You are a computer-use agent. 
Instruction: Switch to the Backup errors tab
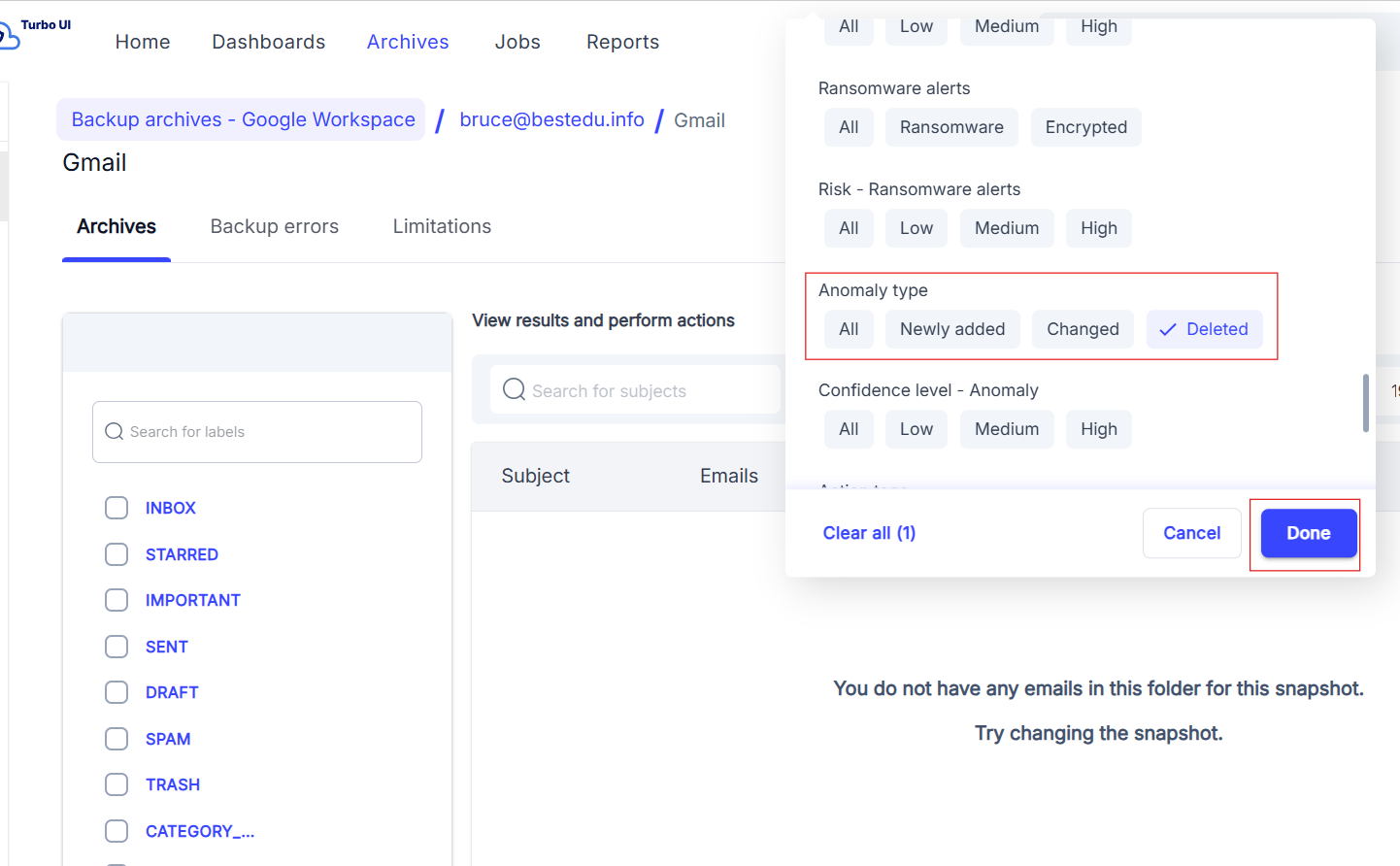pyautogui.click(x=275, y=226)
